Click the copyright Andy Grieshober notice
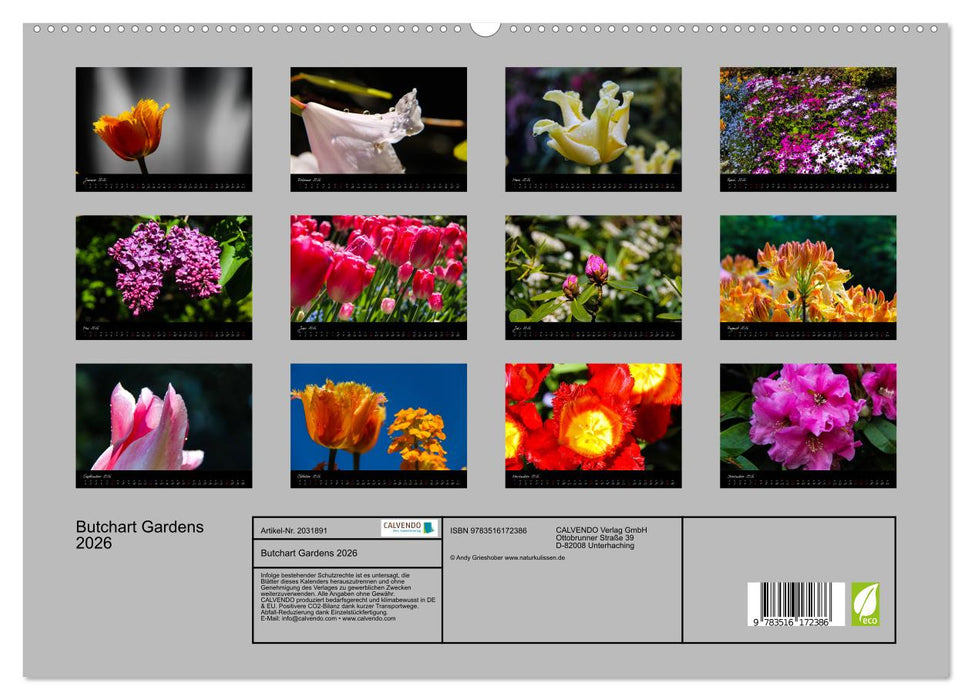The height and width of the screenshot is (700, 971). 475,558
